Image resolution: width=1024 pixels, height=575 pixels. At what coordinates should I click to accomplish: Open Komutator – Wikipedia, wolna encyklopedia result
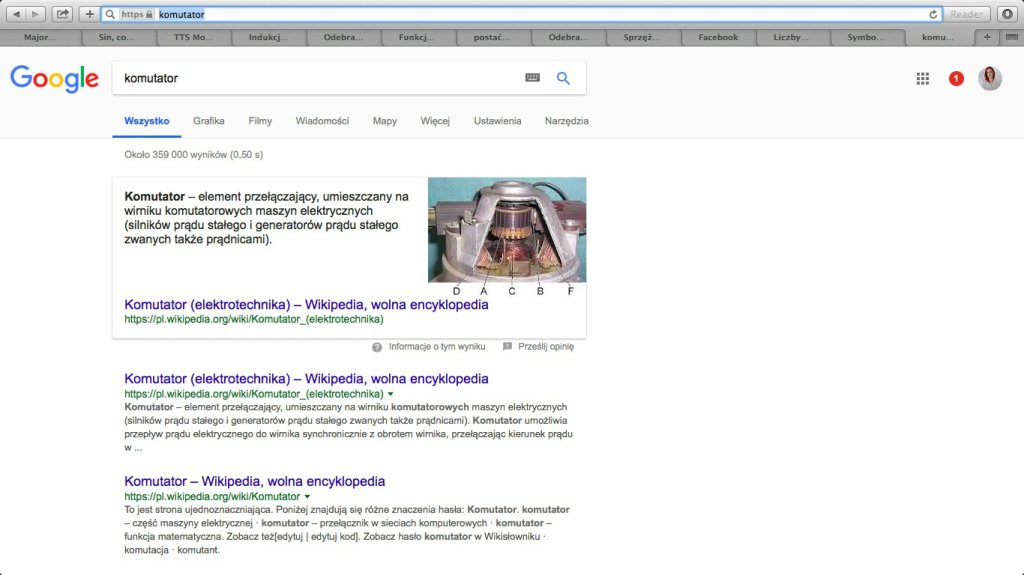click(255, 482)
